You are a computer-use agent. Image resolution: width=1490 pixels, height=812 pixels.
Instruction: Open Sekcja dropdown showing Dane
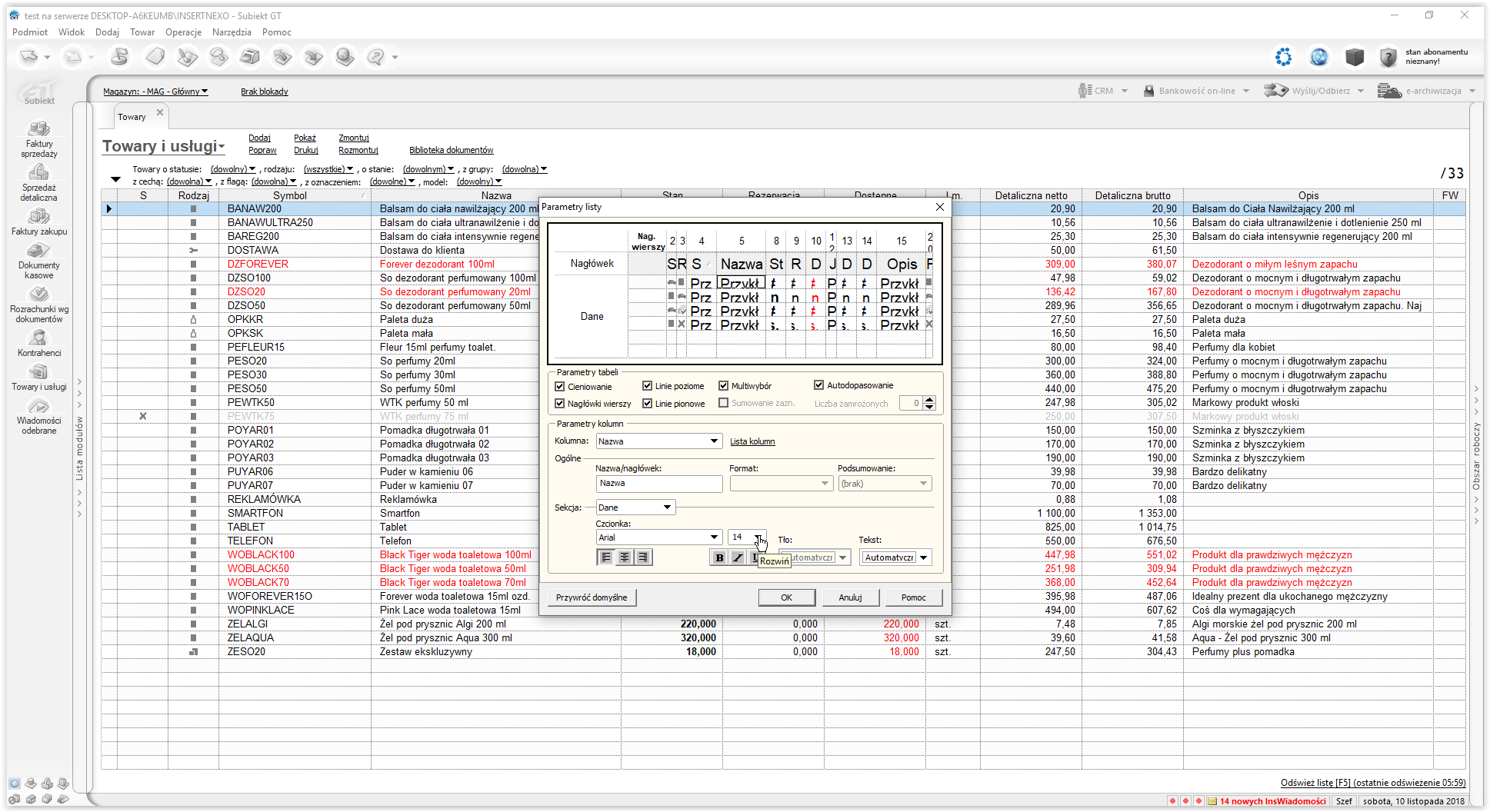point(635,507)
